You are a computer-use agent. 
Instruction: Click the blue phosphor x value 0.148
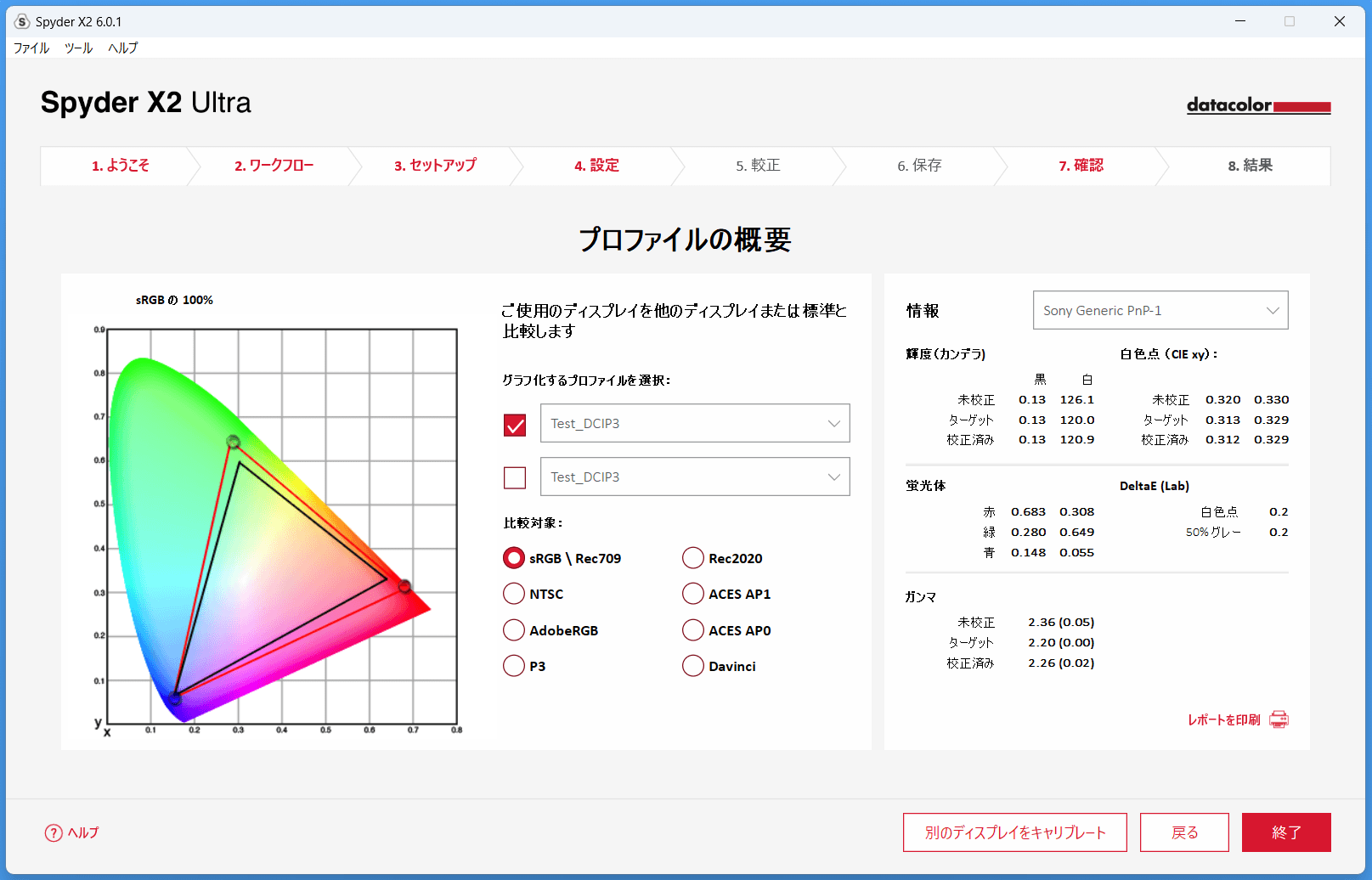(1028, 553)
